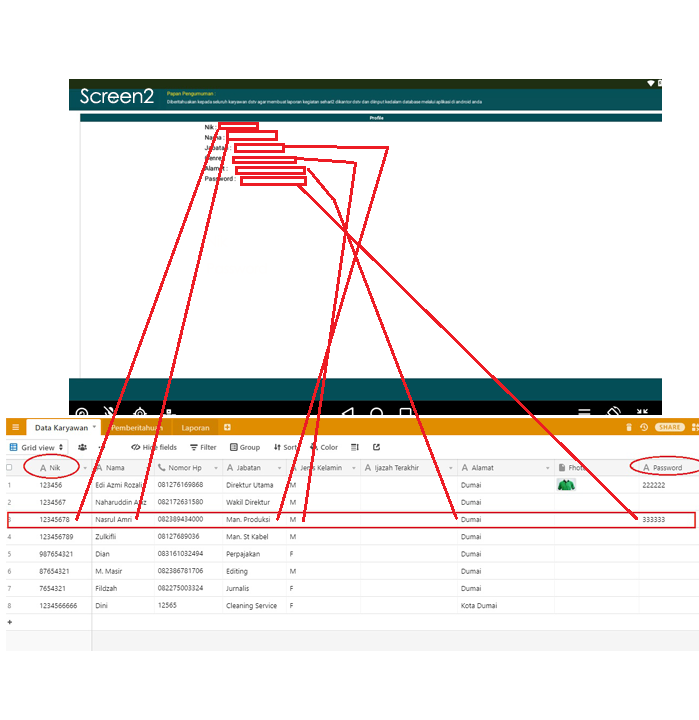Click the Nomor Hp phone field icon

point(161,467)
